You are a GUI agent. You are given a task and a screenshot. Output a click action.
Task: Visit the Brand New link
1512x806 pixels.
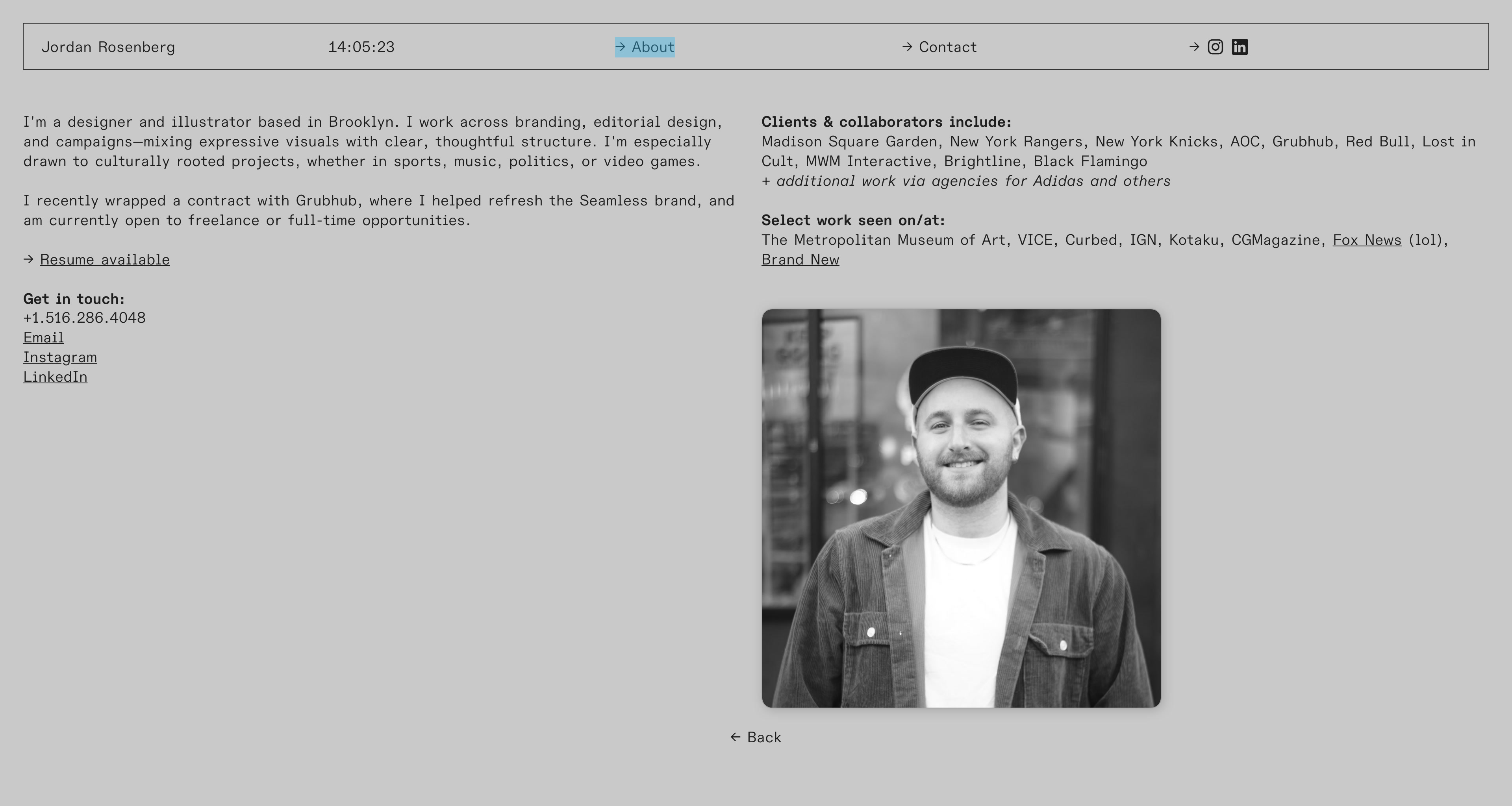tap(800, 260)
